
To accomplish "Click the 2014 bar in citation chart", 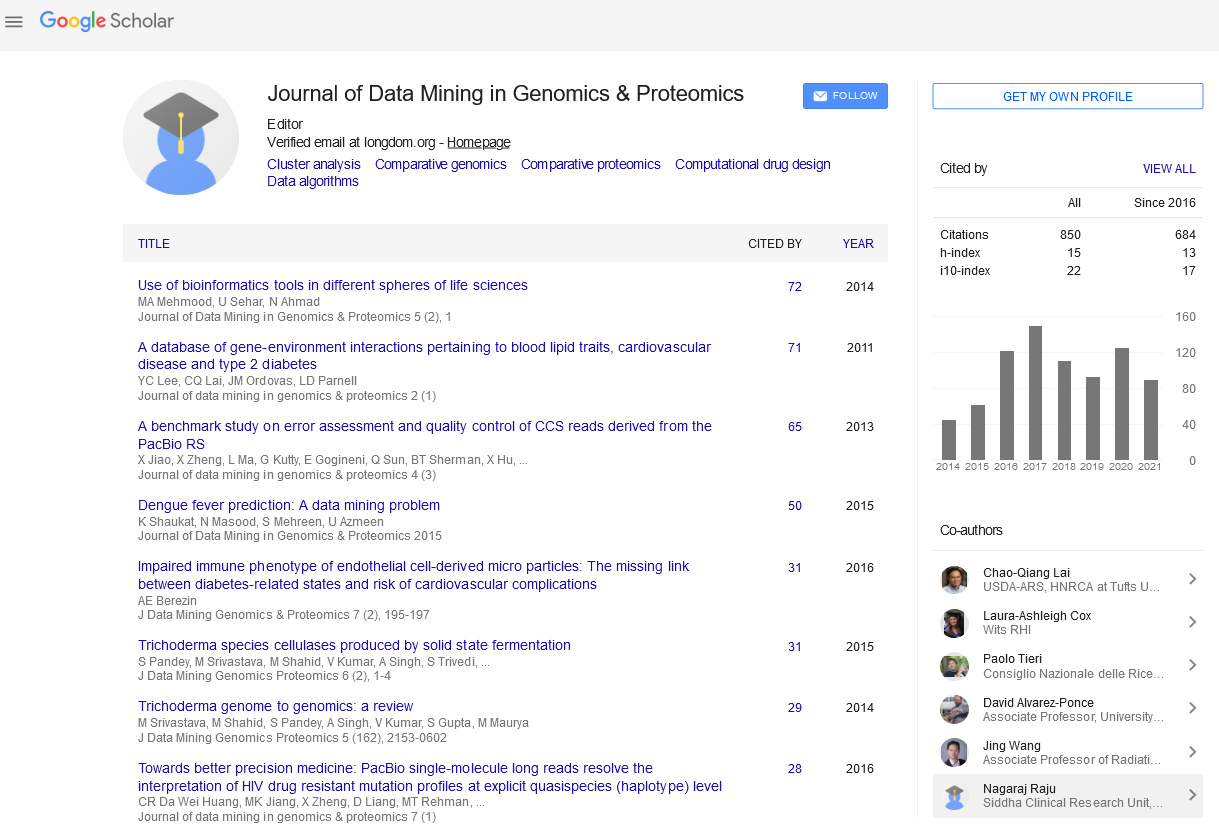I will (948, 440).
